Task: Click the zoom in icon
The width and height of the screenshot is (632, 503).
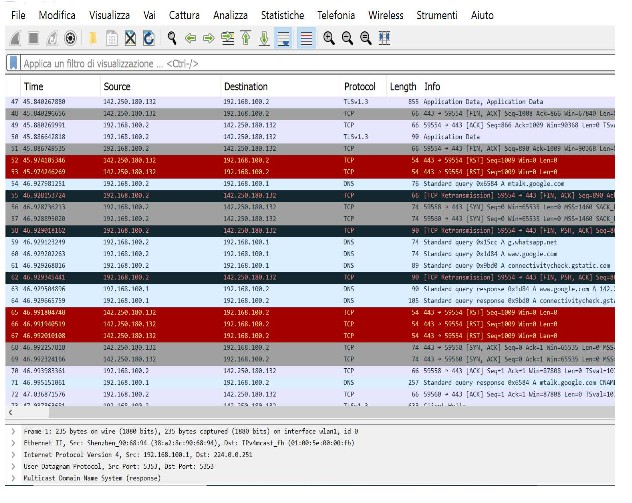Action: click(x=329, y=38)
